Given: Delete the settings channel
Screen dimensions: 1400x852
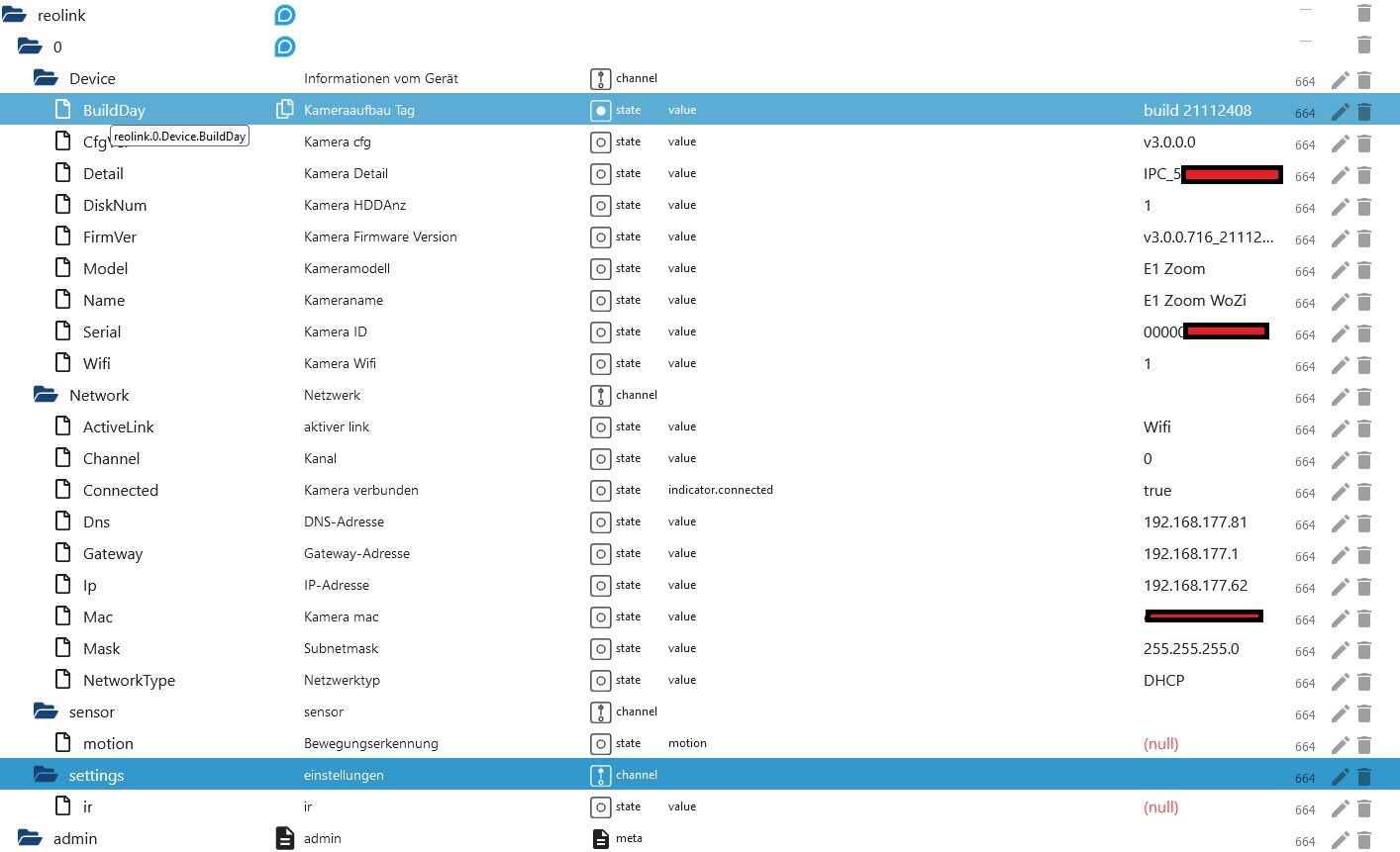Looking at the screenshot, I should click(1364, 777).
